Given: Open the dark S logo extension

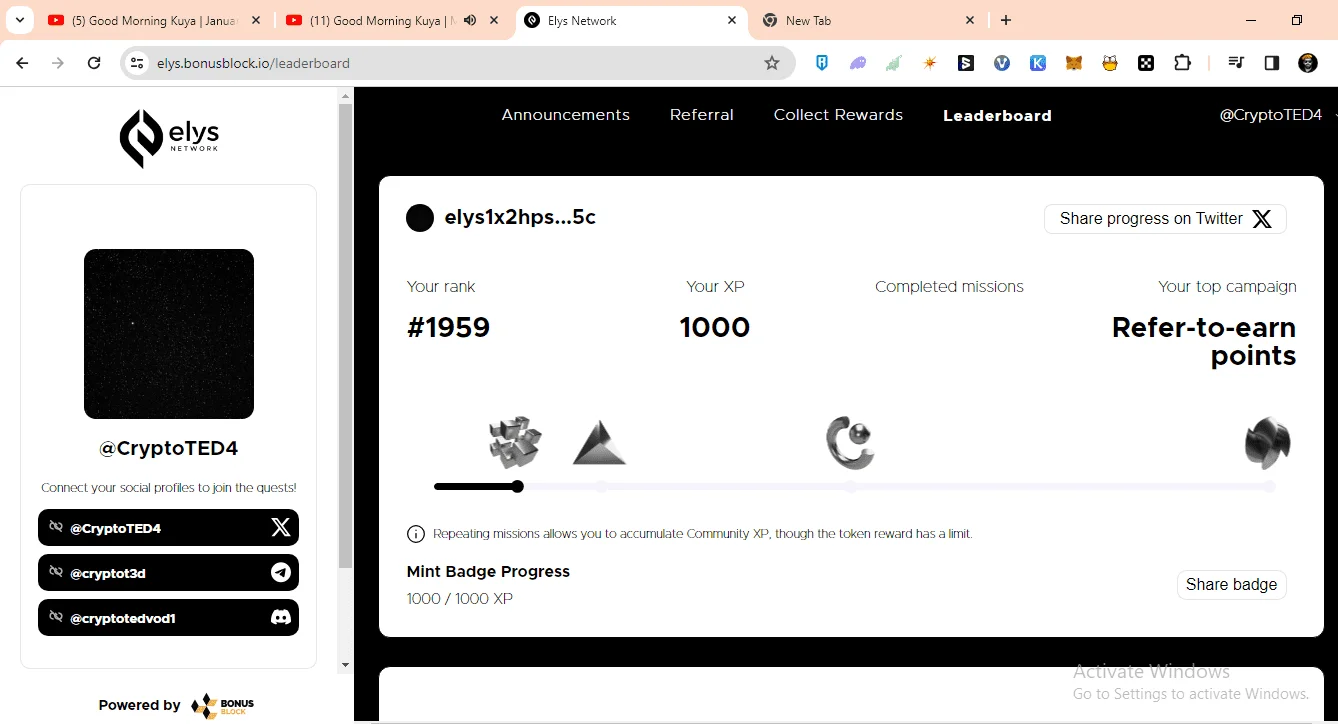Looking at the screenshot, I should (x=966, y=63).
